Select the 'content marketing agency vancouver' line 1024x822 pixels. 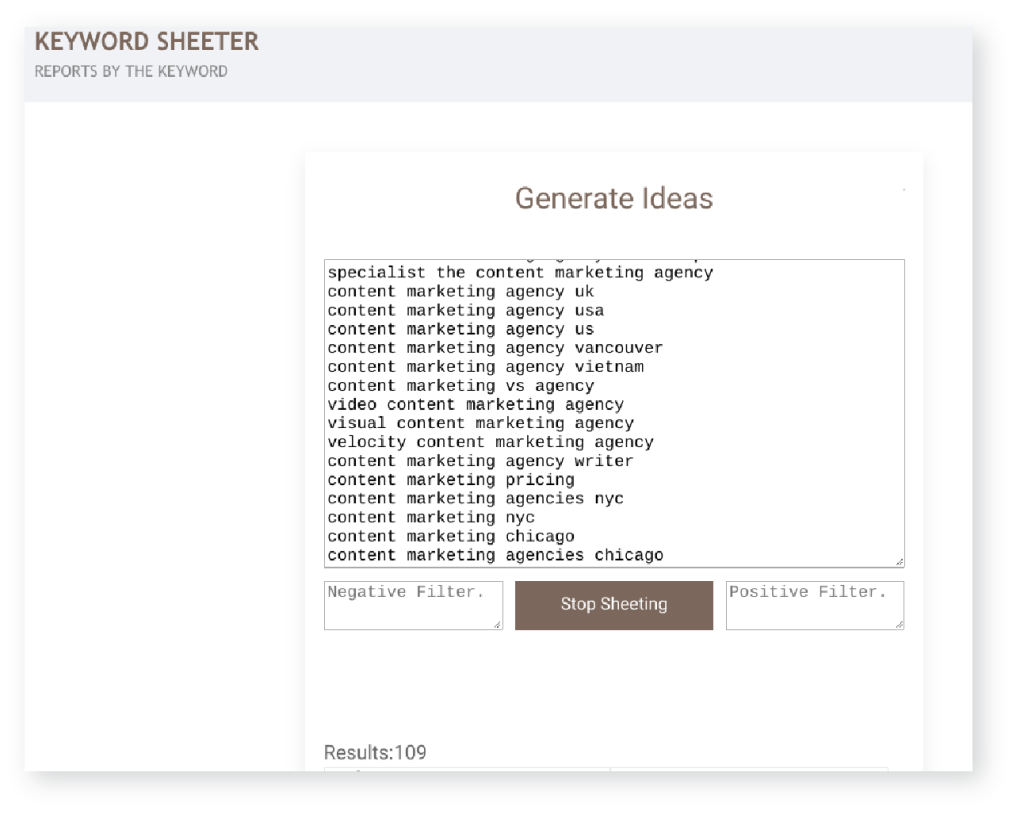(x=494, y=348)
